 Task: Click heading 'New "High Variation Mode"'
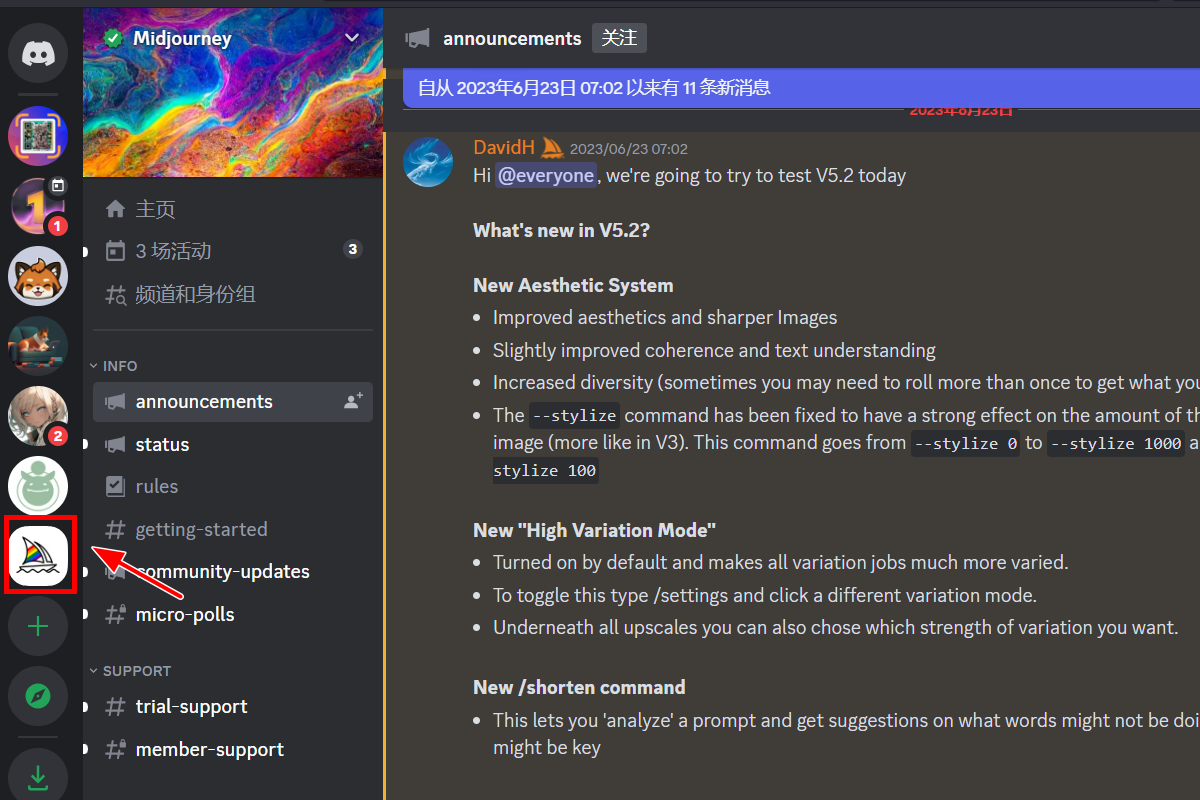click(x=595, y=530)
